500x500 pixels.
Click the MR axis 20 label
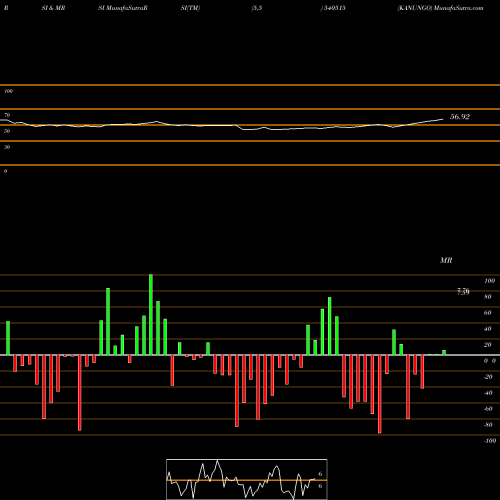pyautogui.click(x=488, y=345)
